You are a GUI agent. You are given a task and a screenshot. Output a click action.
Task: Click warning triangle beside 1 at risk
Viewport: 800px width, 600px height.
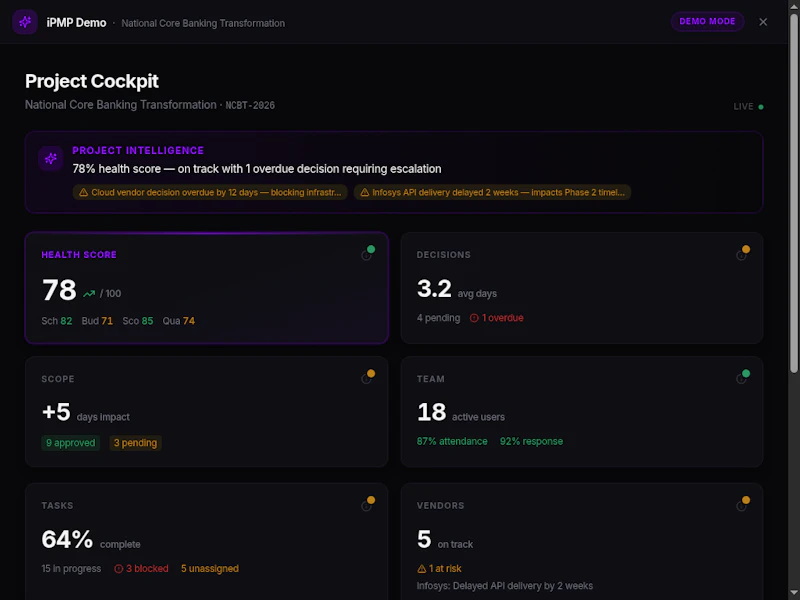[421, 568]
